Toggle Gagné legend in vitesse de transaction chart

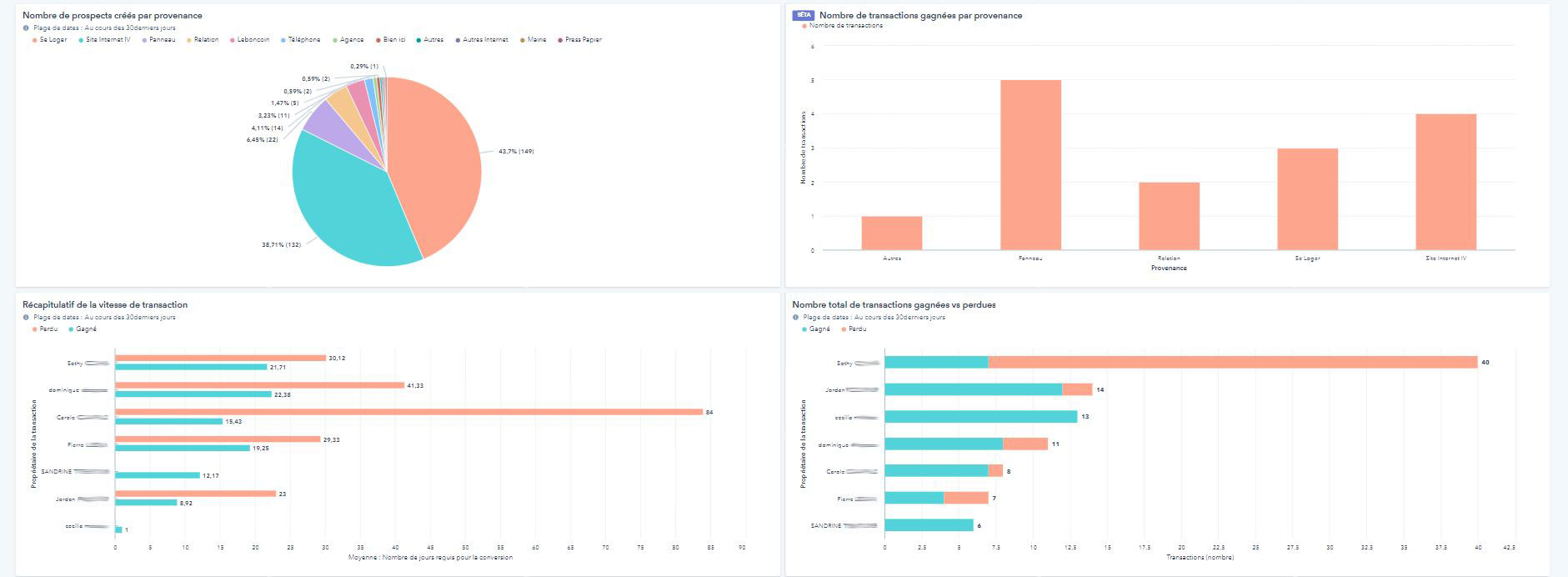click(83, 329)
